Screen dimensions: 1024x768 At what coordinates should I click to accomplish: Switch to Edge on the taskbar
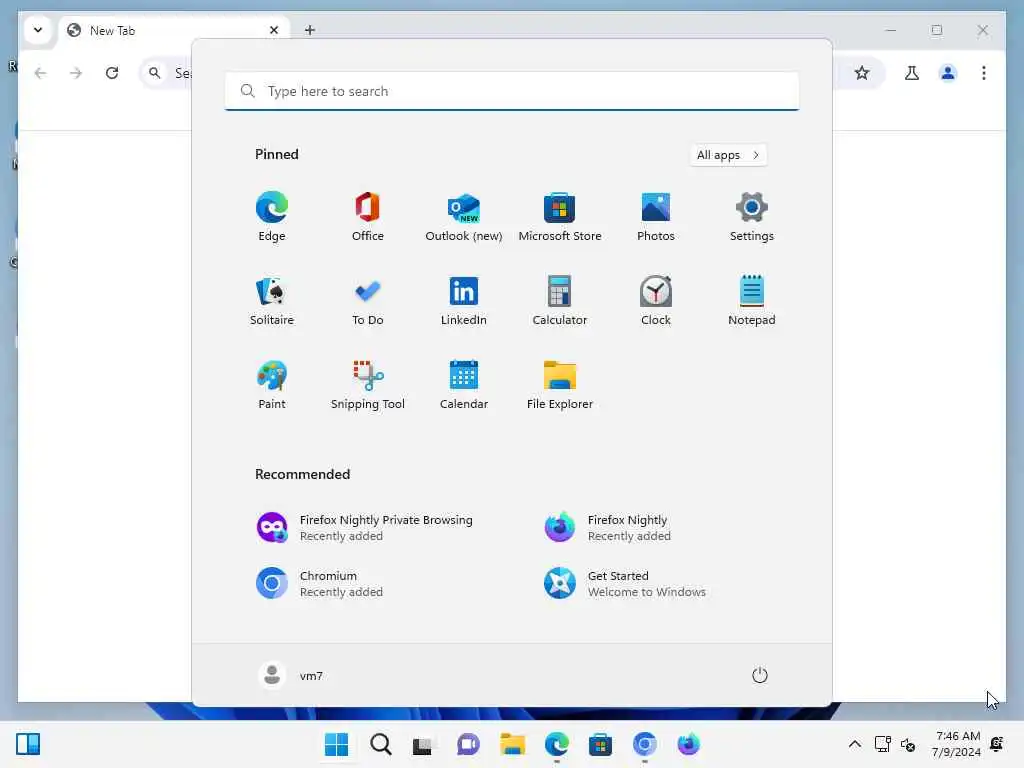556,744
